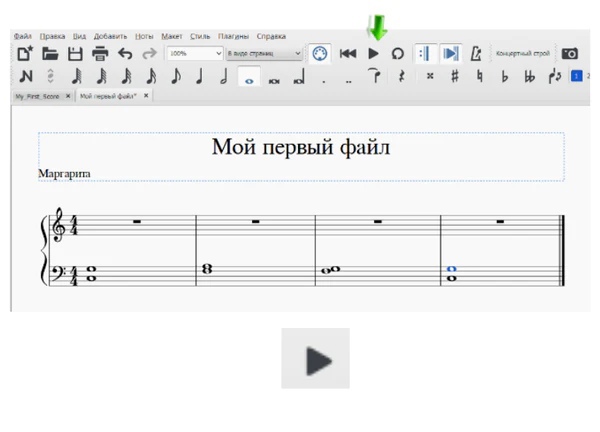Select the treble clef on the upper staff
600x432 pixels.
[x=59, y=225]
